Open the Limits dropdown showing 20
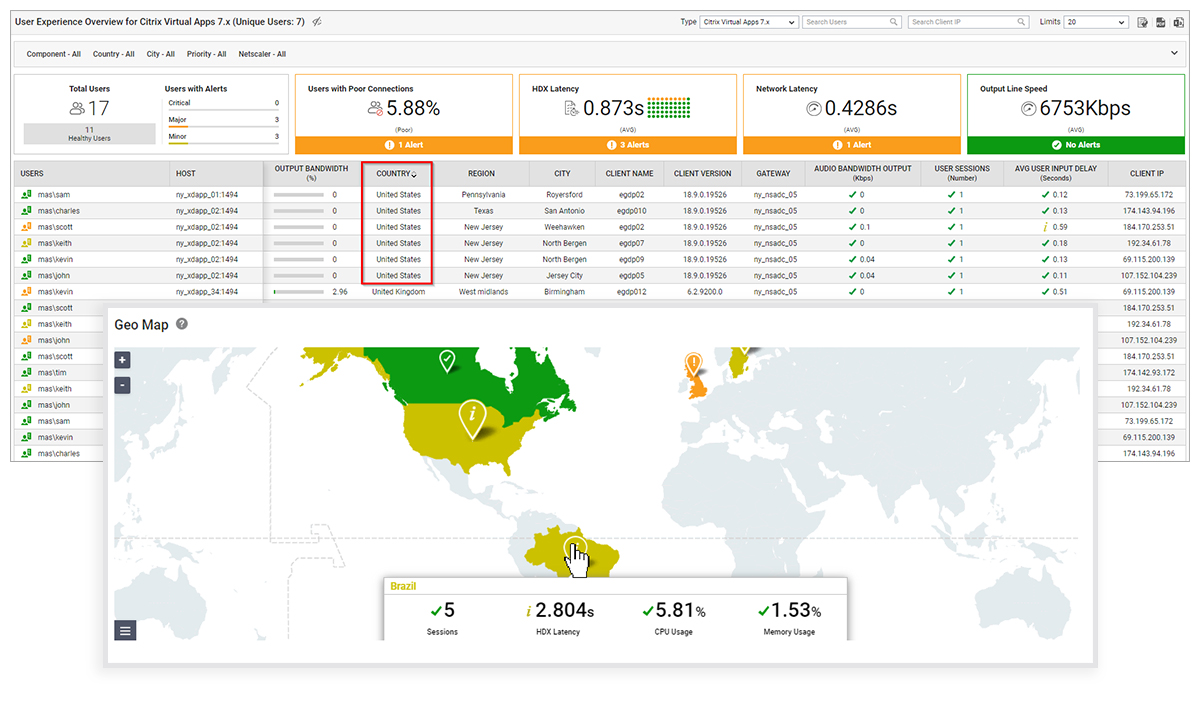 point(1097,22)
